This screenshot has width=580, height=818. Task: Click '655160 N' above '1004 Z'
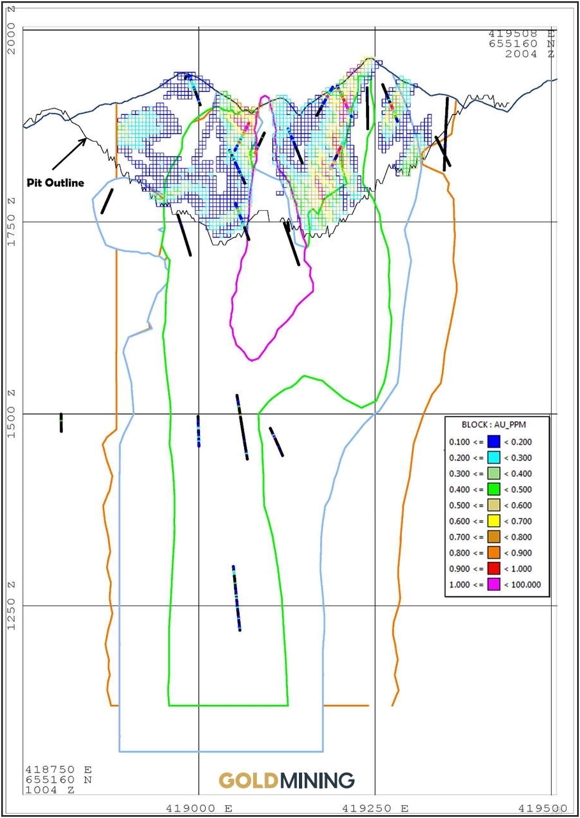[58, 779]
